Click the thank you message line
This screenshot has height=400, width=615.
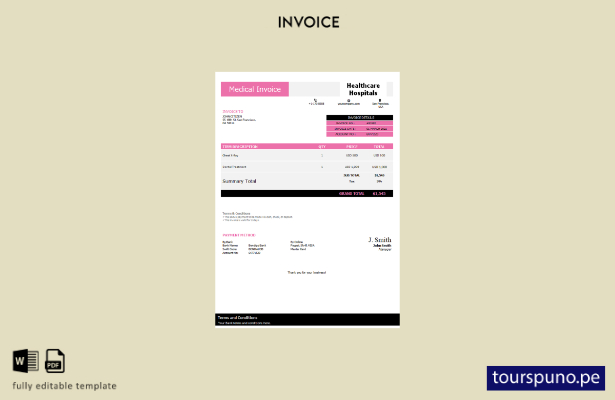click(x=307, y=273)
